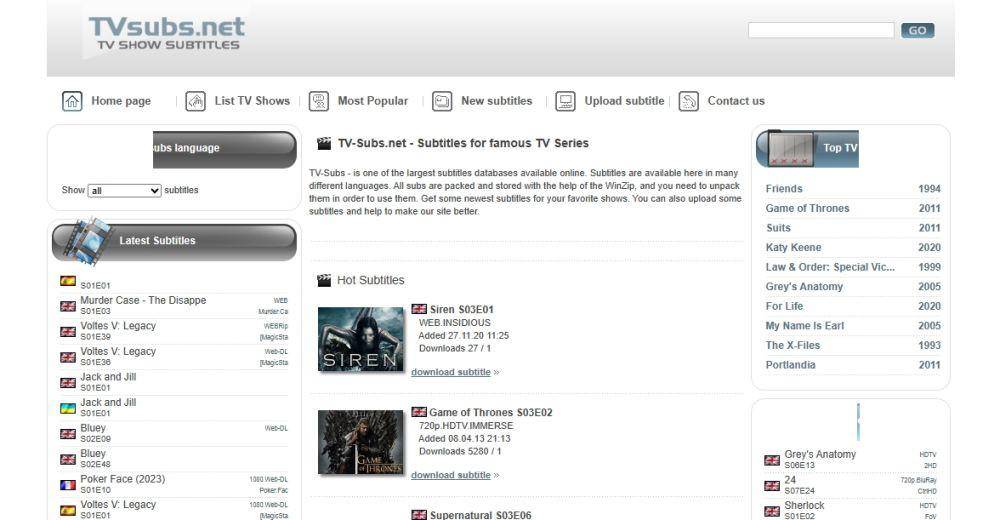Open New subtitles menu item
This screenshot has width=1000, height=520.
coord(496,101)
